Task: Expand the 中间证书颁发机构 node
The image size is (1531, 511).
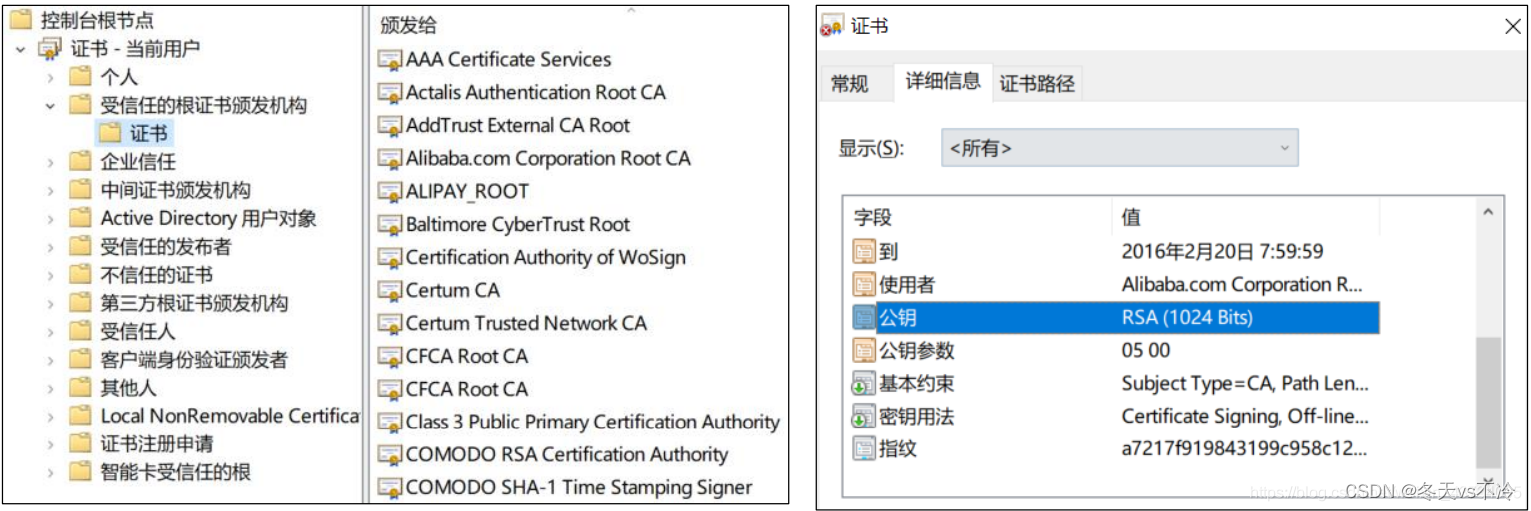Action: (x=51, y=190)
